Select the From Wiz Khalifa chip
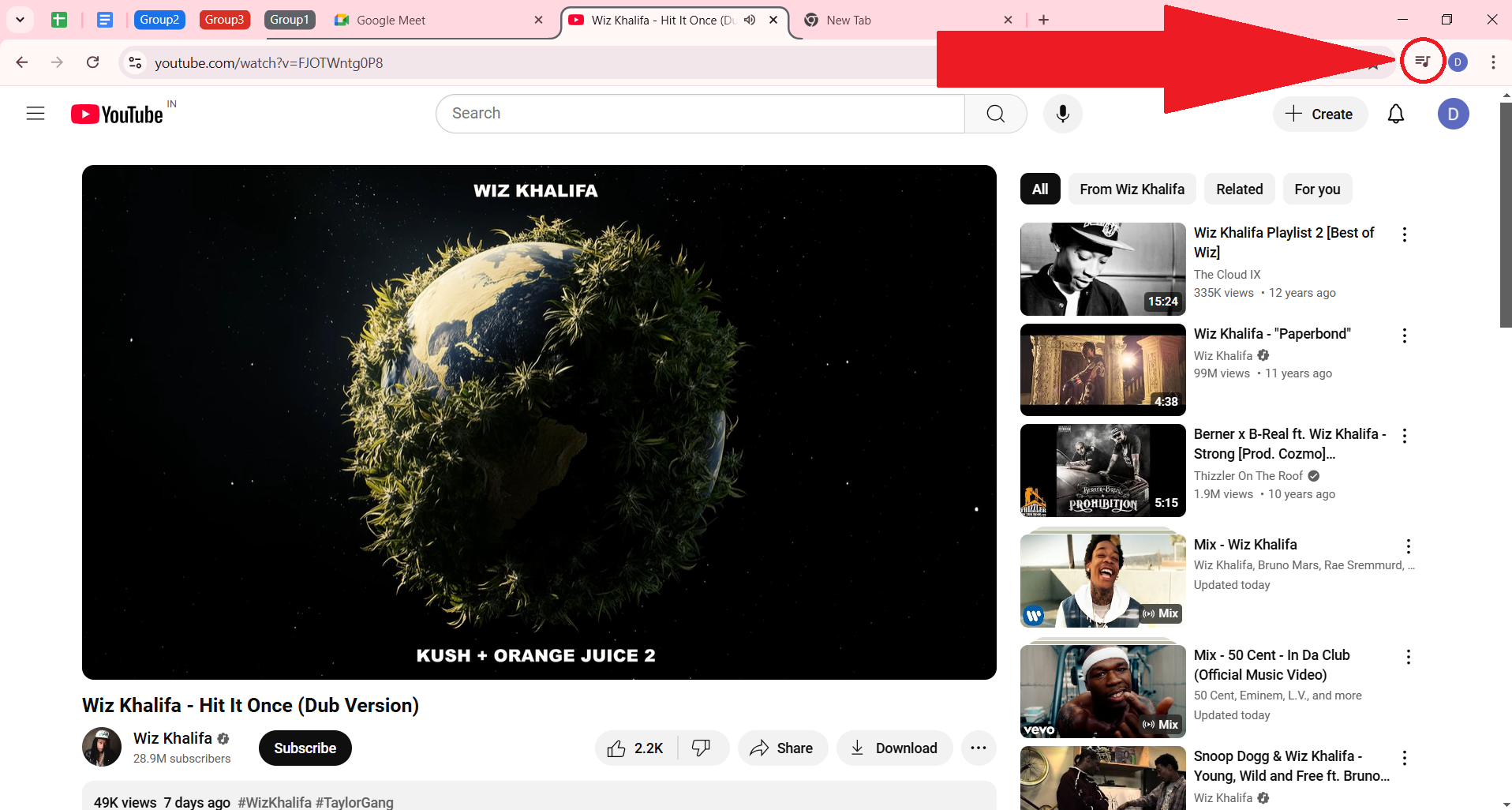 pos(1132,189)
